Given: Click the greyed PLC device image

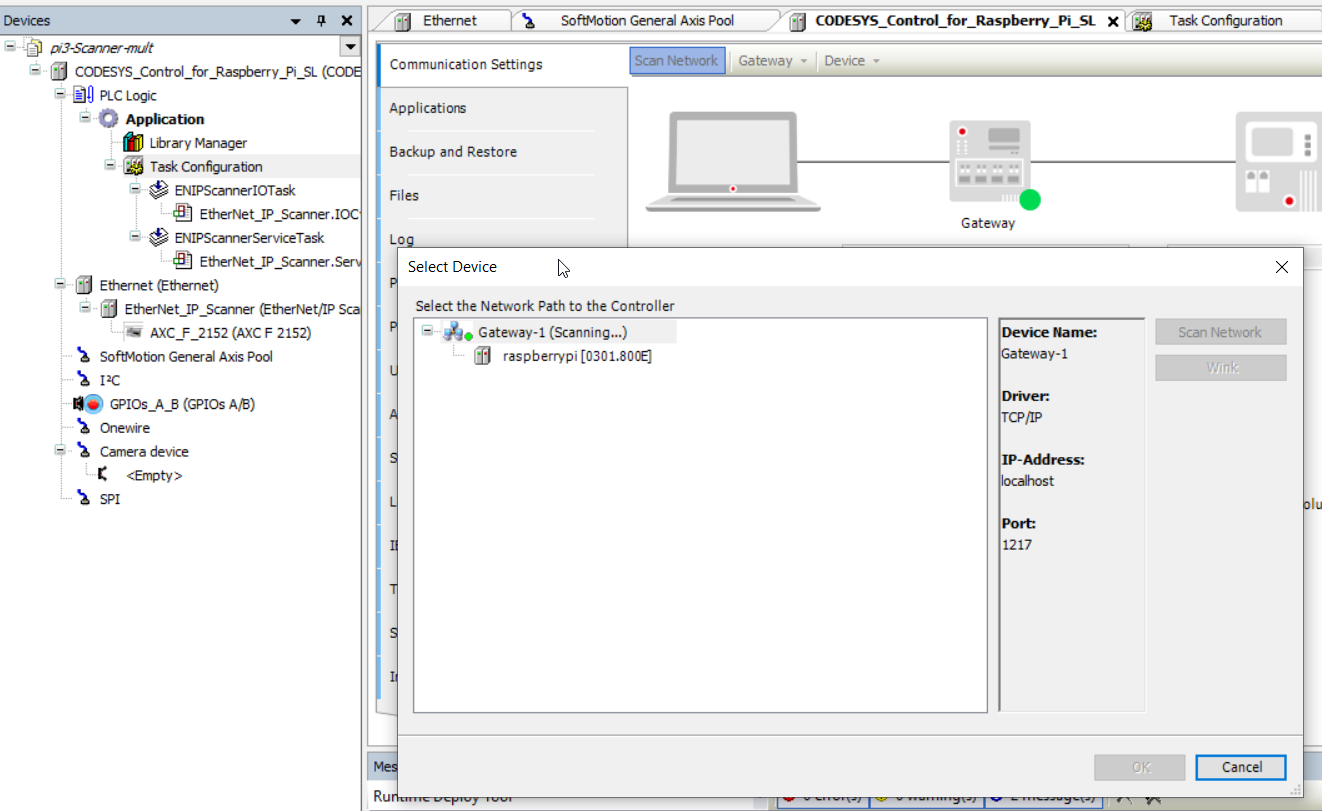Looking at the screenshot, I should point(1278,161).
